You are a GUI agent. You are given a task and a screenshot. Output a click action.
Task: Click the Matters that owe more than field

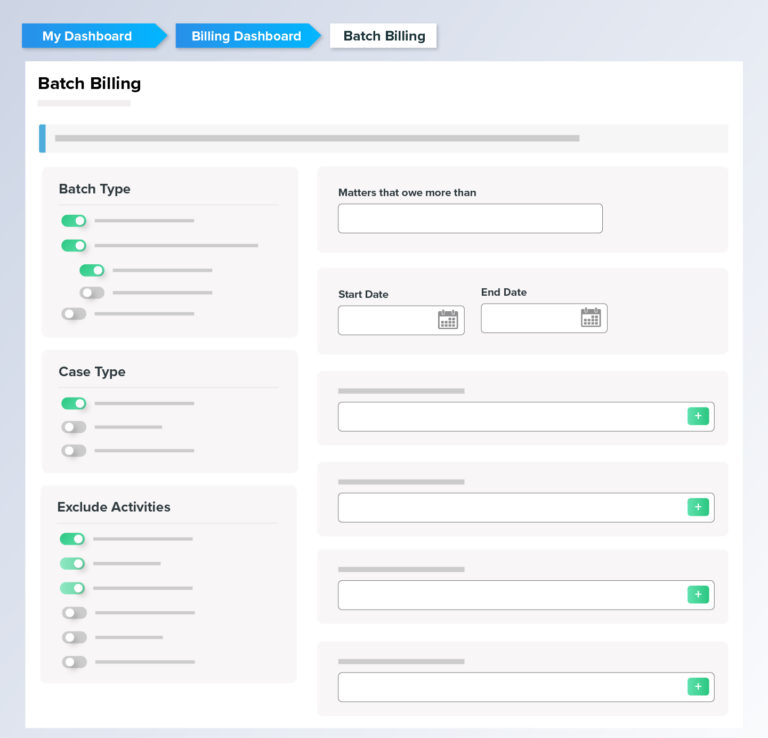[x=470, y=219]
